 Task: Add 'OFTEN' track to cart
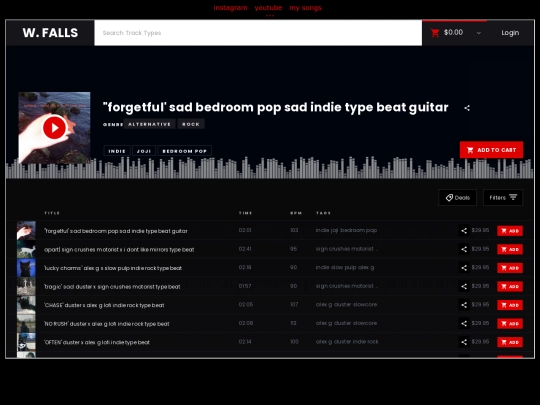[x=510, y=342]
